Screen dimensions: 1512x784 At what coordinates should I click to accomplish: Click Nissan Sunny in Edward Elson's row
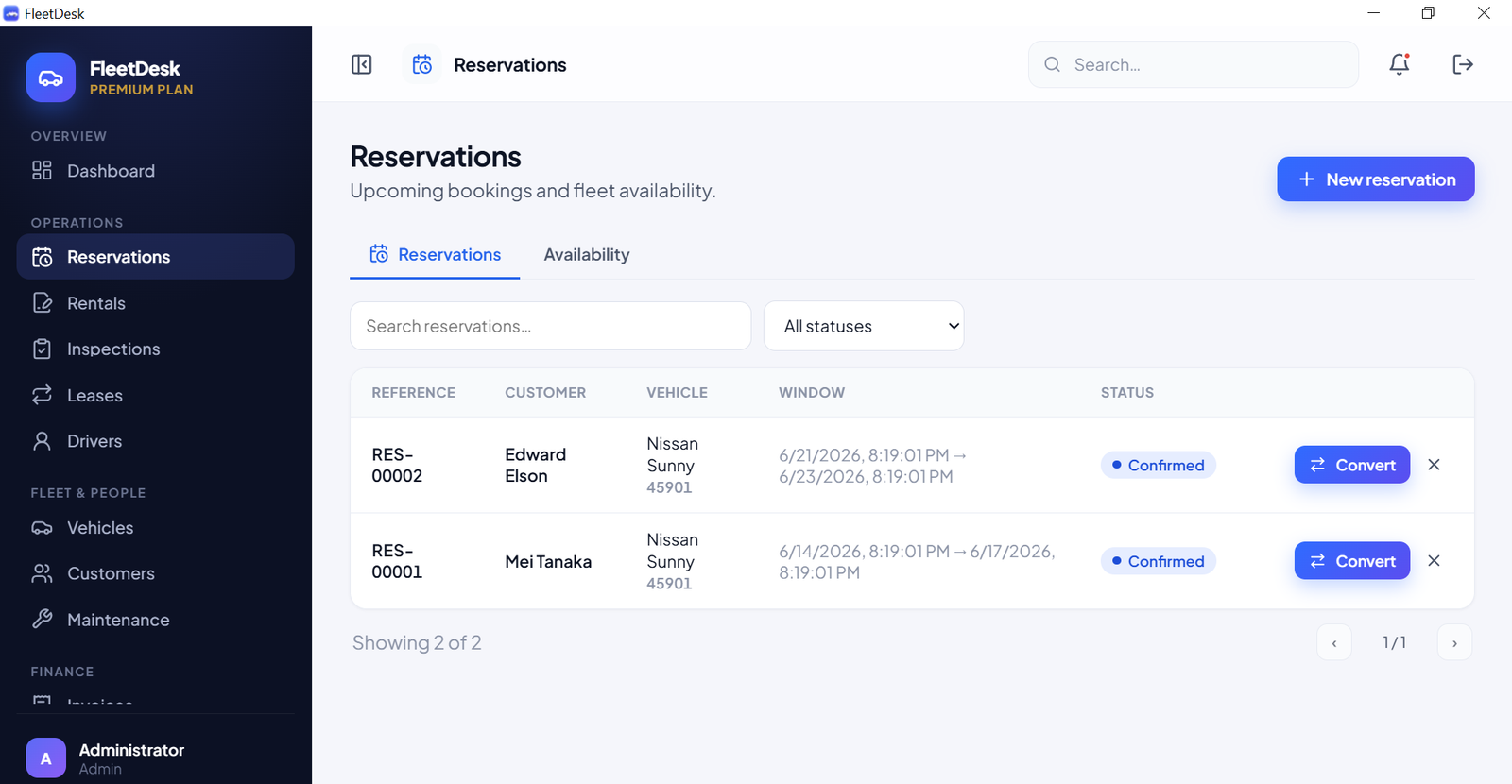pos(672,454)
